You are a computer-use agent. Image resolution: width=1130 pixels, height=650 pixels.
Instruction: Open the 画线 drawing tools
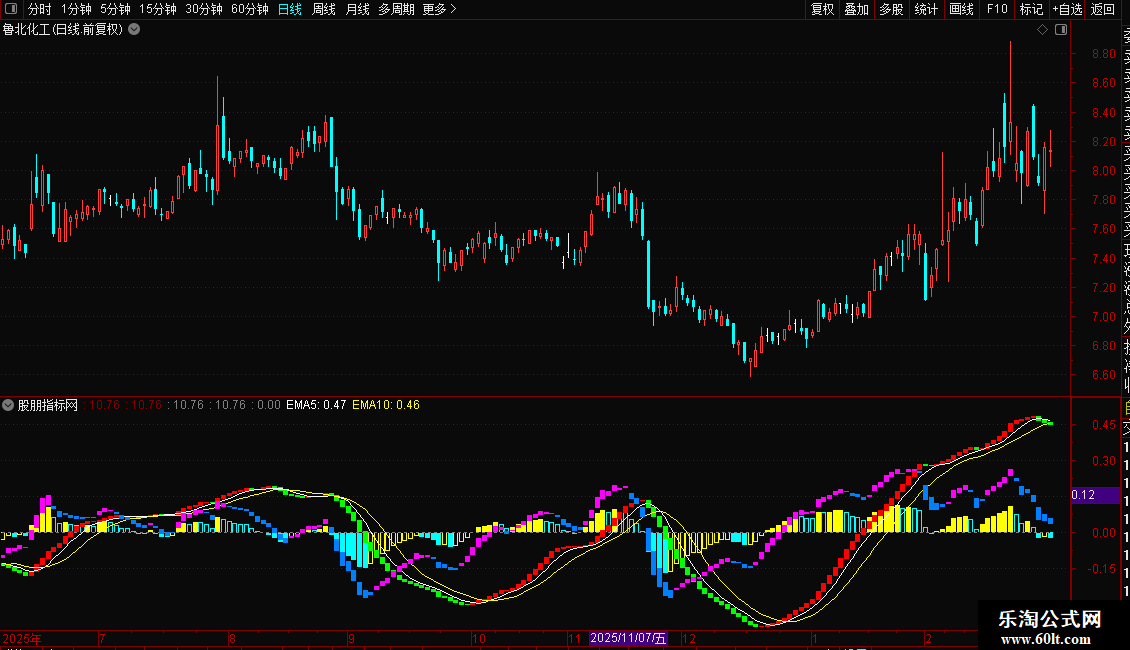pos(961,9)
